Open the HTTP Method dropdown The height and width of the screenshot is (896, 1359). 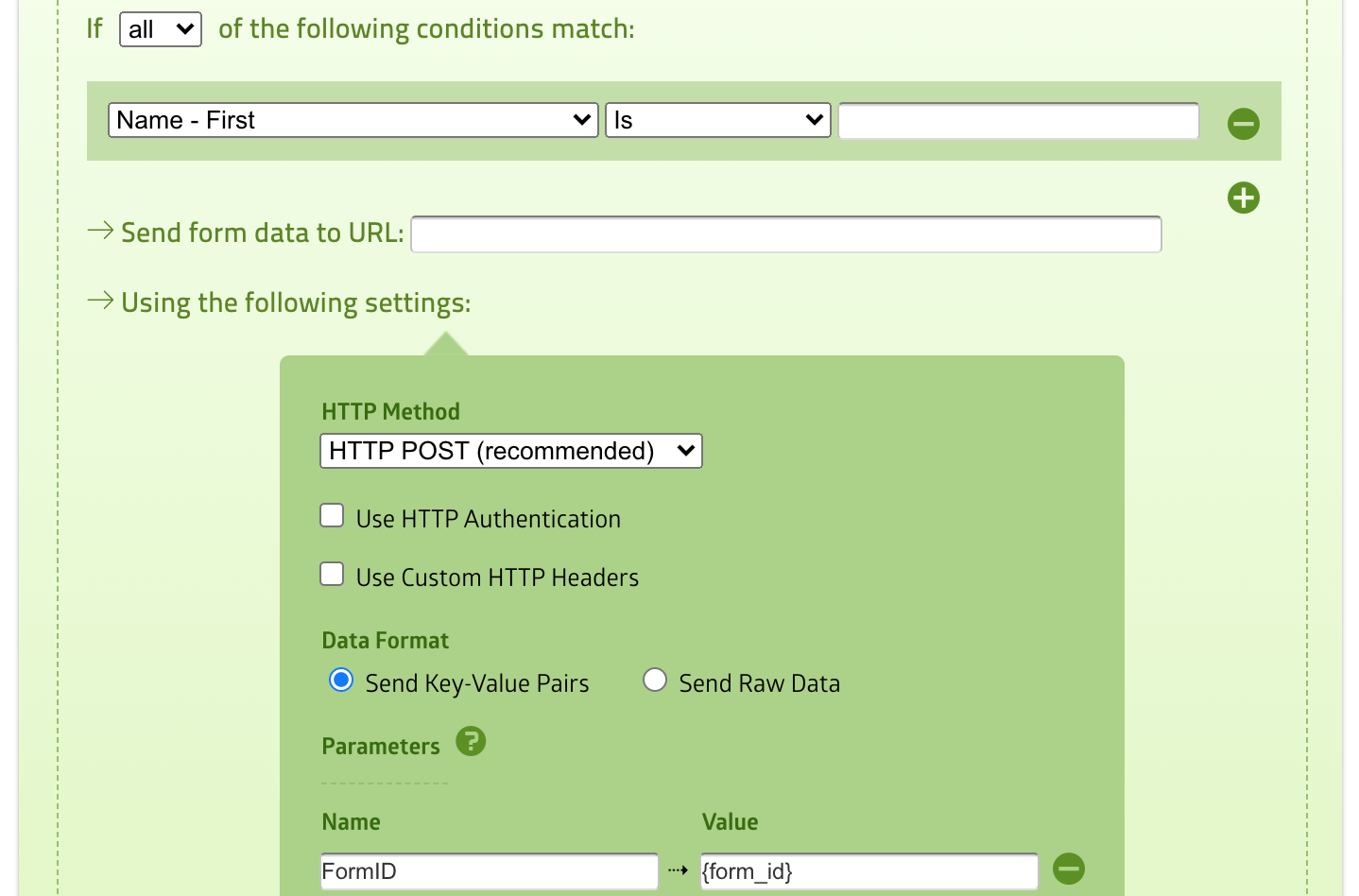pyautogui.click(x=511, y=451)
